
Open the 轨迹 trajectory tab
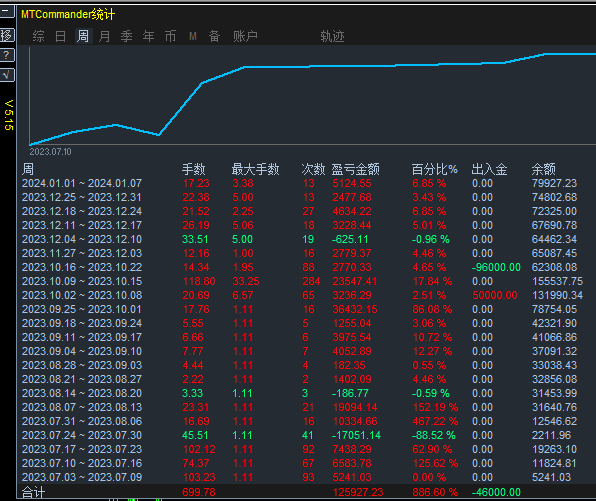click(x=332, y=36)
